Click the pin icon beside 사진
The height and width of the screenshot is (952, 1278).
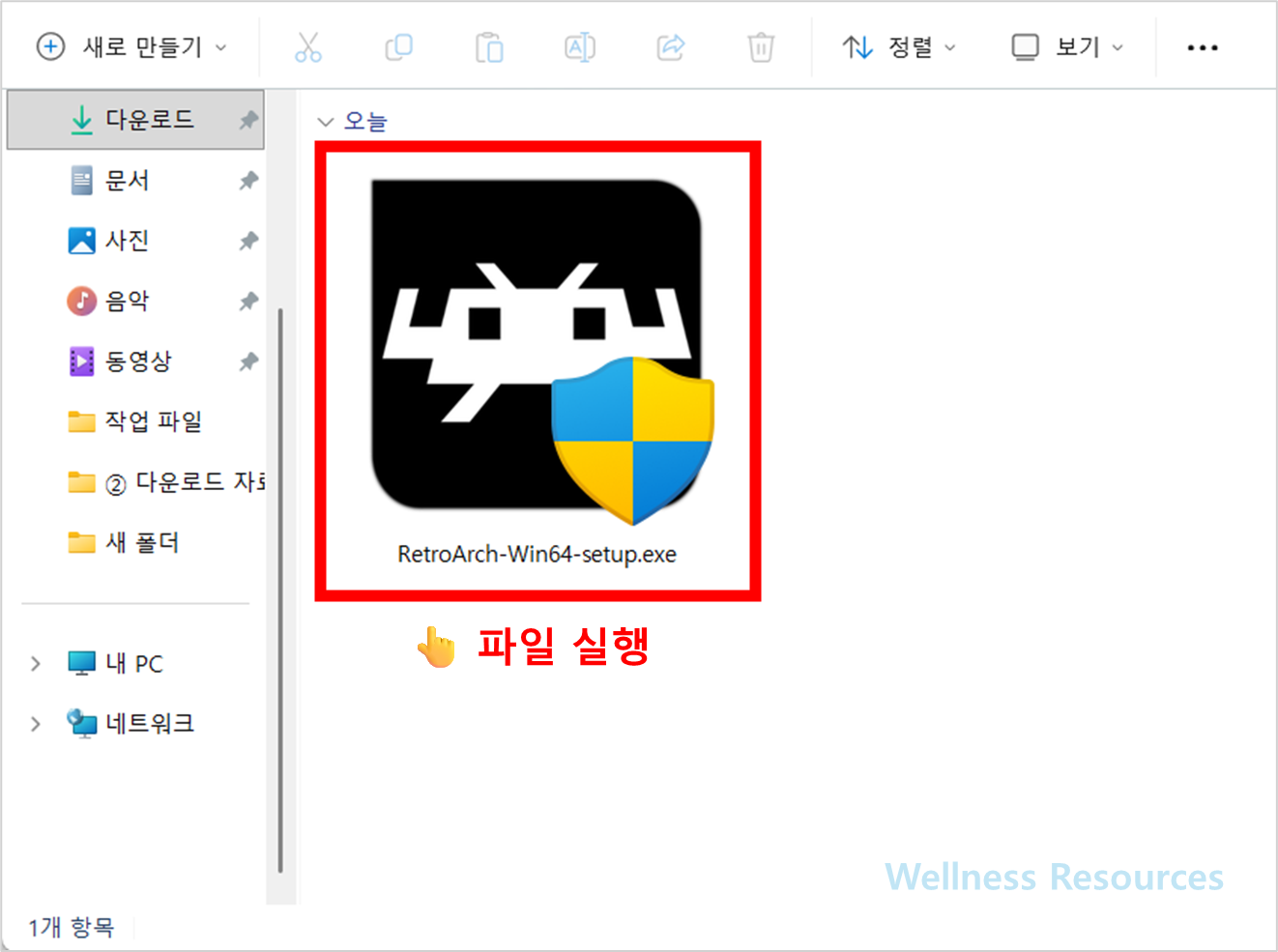point(248,241)
